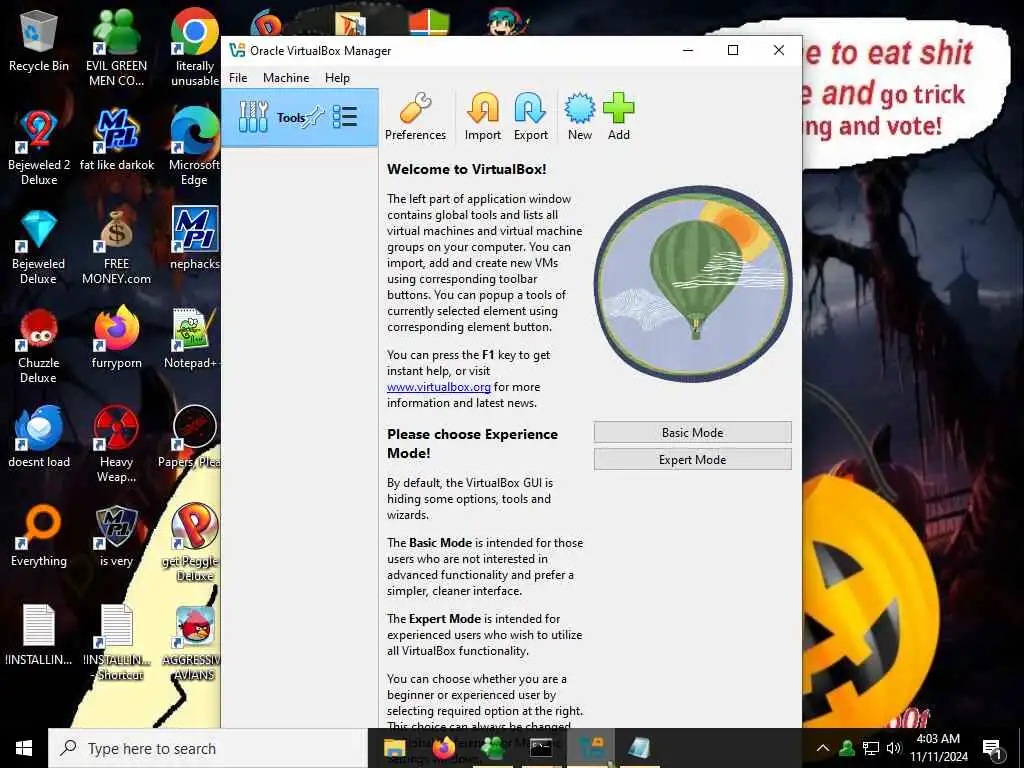Select the Tools item in left pane

tap(300, 118)
